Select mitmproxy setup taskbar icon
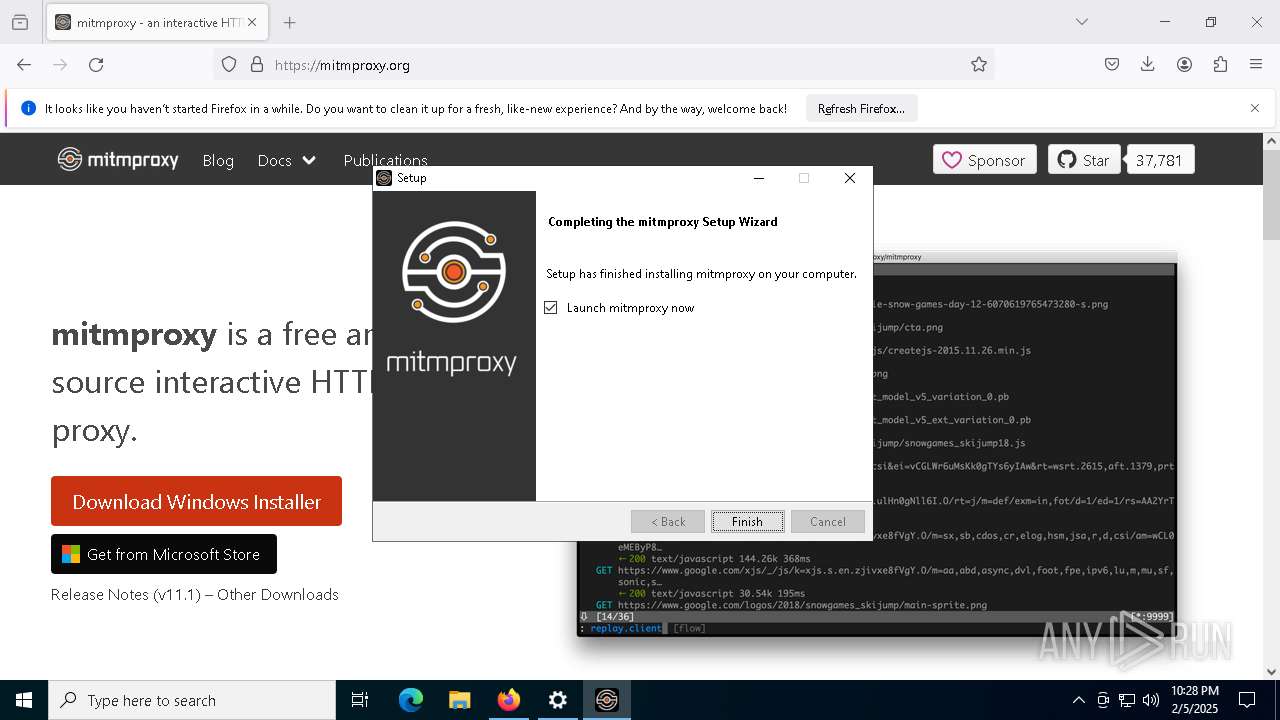The width and height of the screenshot is (1280, 720). point(607,700)
